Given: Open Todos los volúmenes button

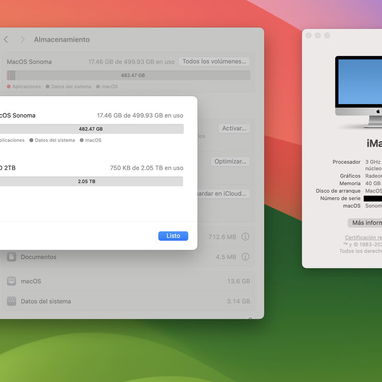Looking at the screenshot, I should click(x=214, y=61).
